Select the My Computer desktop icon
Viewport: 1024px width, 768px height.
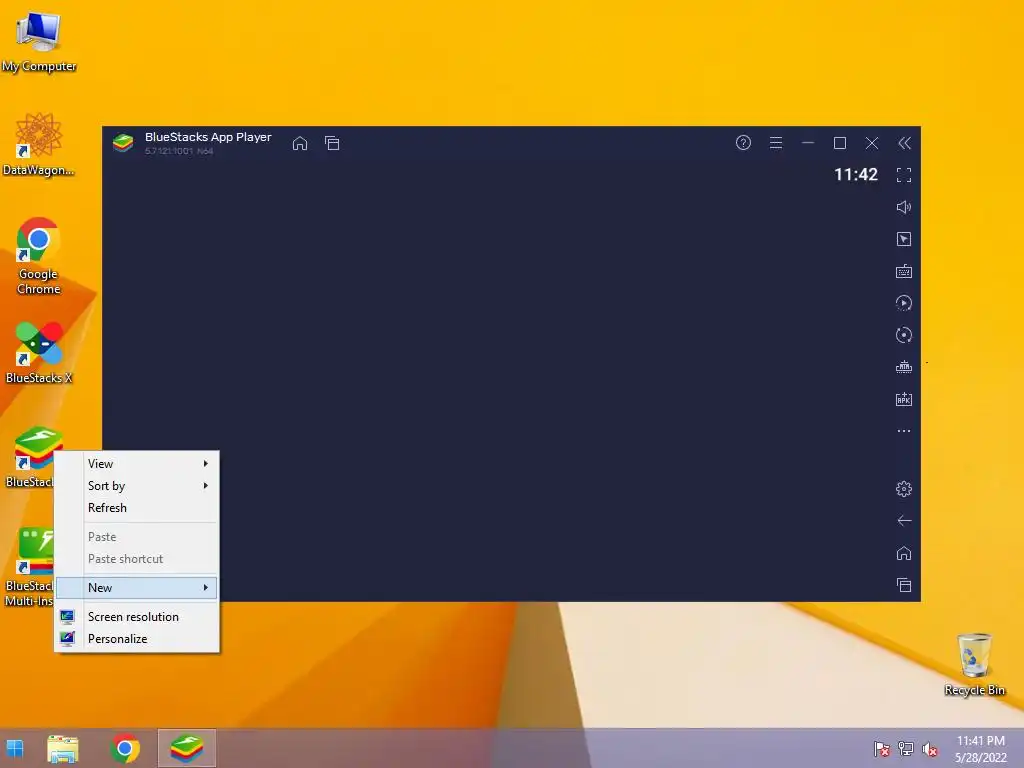pos(39,43)
